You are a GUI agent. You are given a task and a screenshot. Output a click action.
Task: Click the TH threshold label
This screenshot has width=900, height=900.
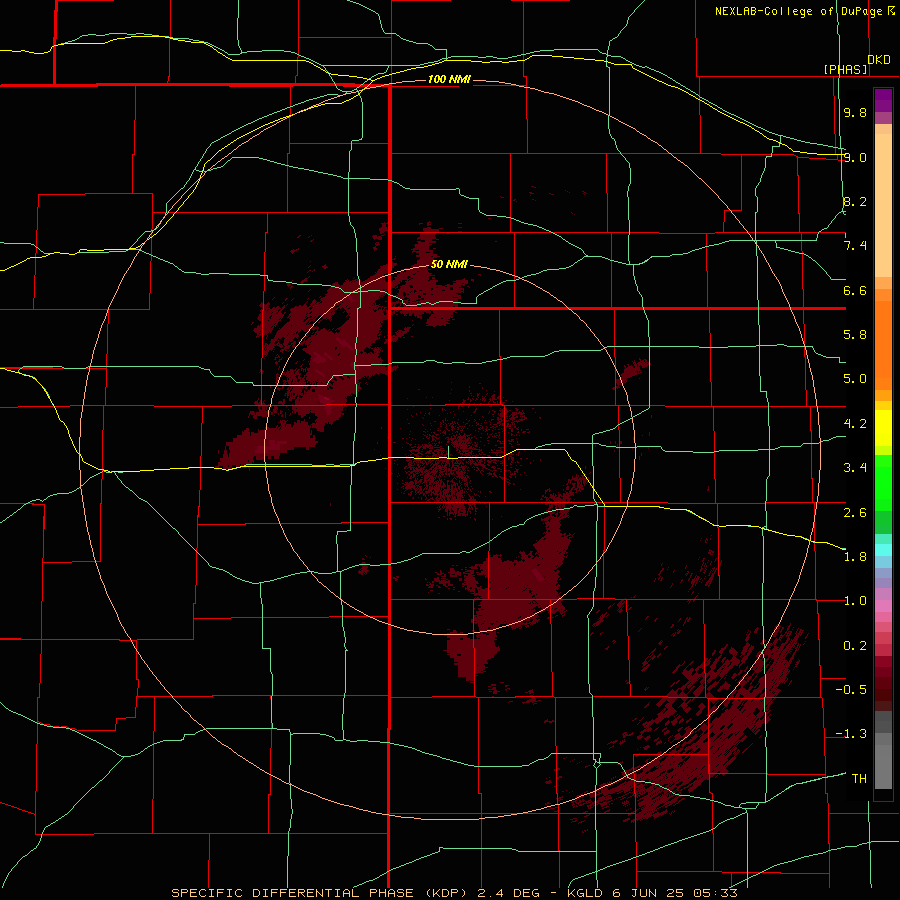tap(859, 779)
